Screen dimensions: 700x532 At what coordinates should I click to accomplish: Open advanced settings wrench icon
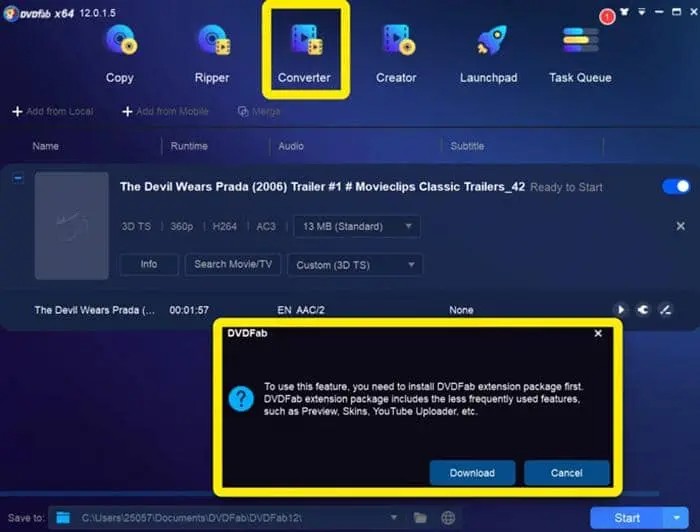point(643,310)
